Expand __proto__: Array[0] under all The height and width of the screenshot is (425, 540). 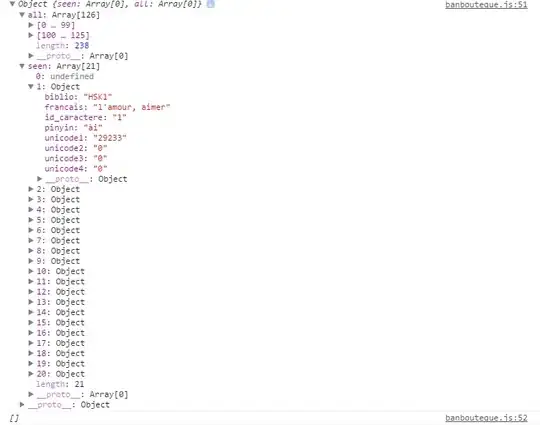(x=31, y=55)
